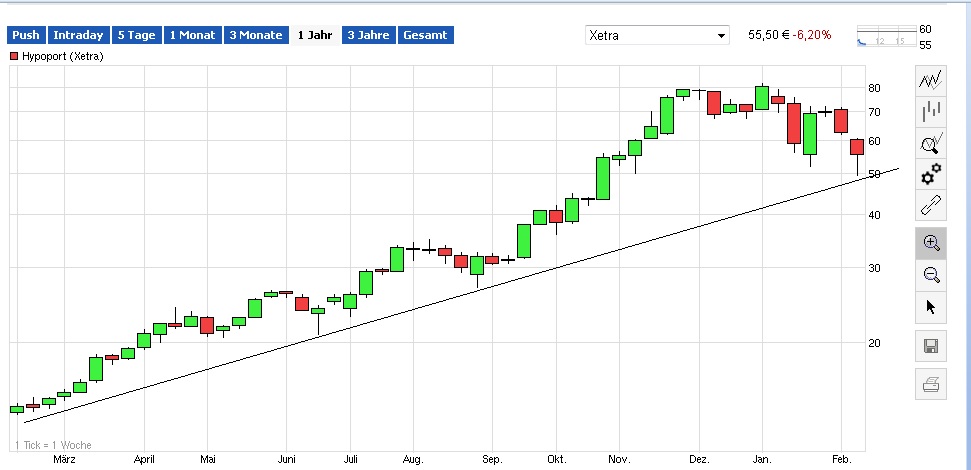Save the chart with floppy disk icon
This screenshot has width=971, height=470.
(931, 347)
